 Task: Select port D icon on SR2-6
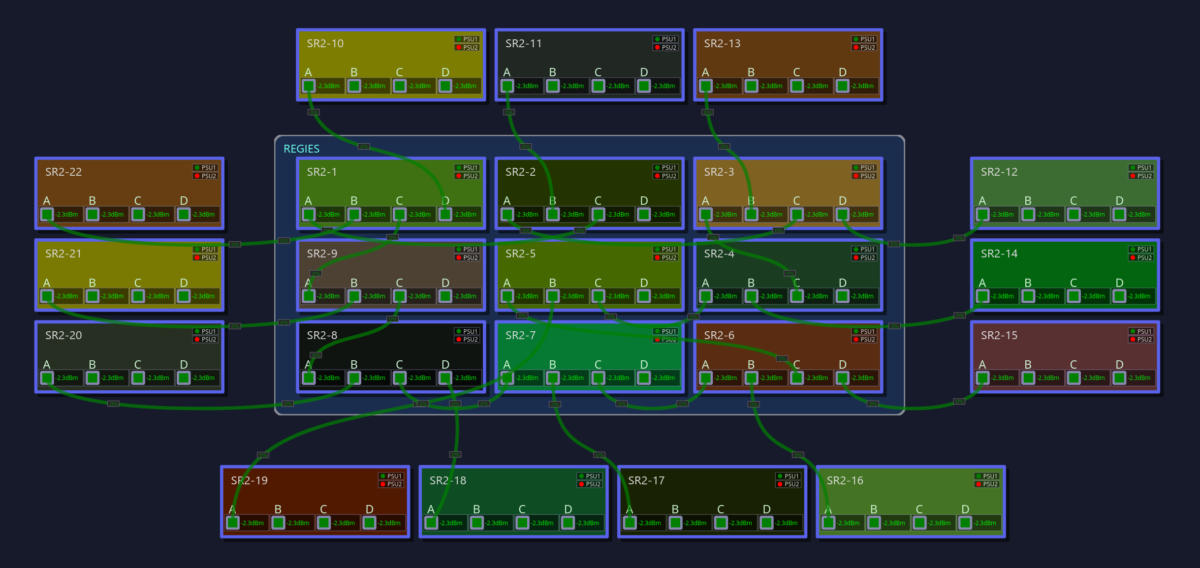(x=843, y=378)
